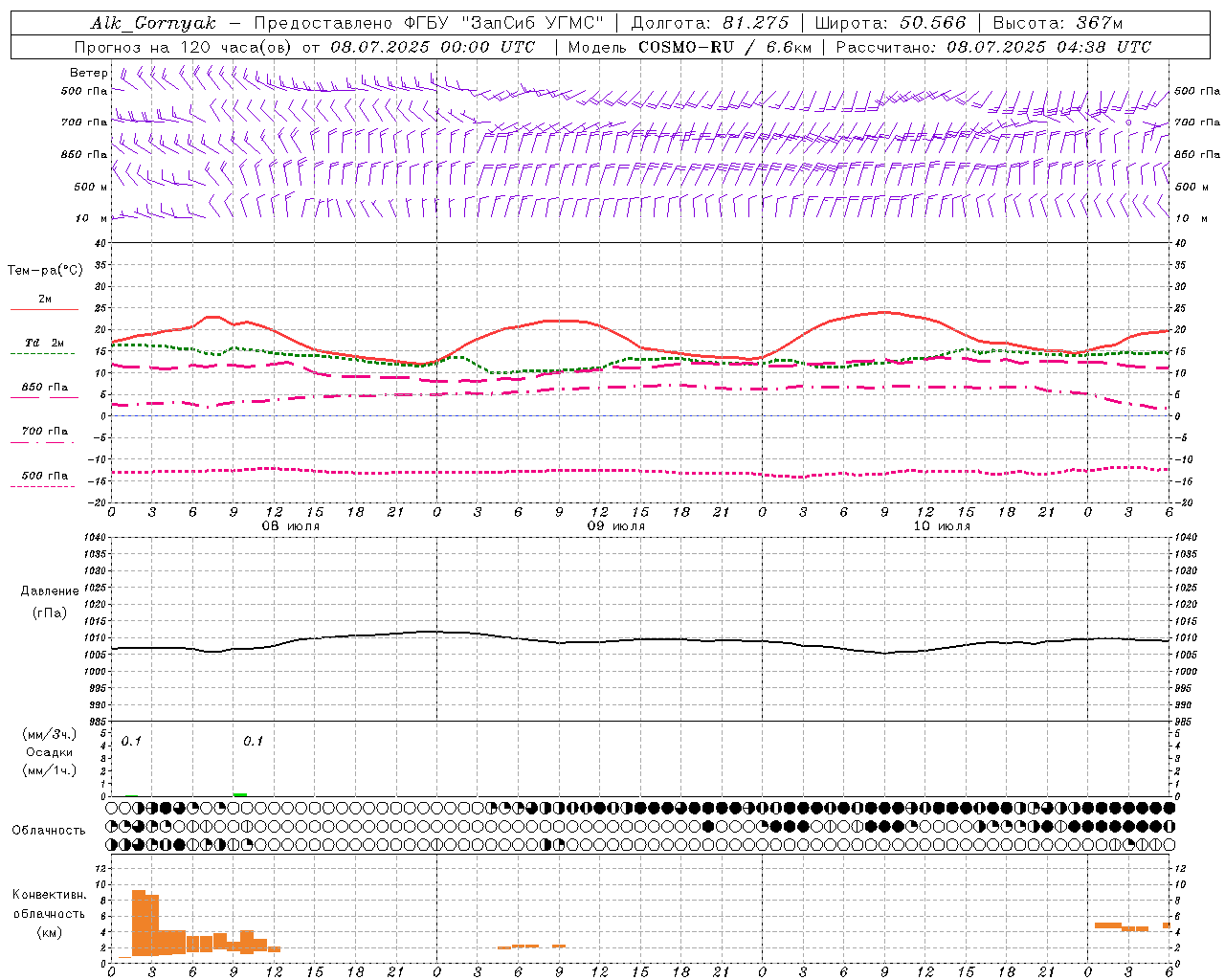Click the green dashed Td 2м legend line

click(x=42, y=353)
